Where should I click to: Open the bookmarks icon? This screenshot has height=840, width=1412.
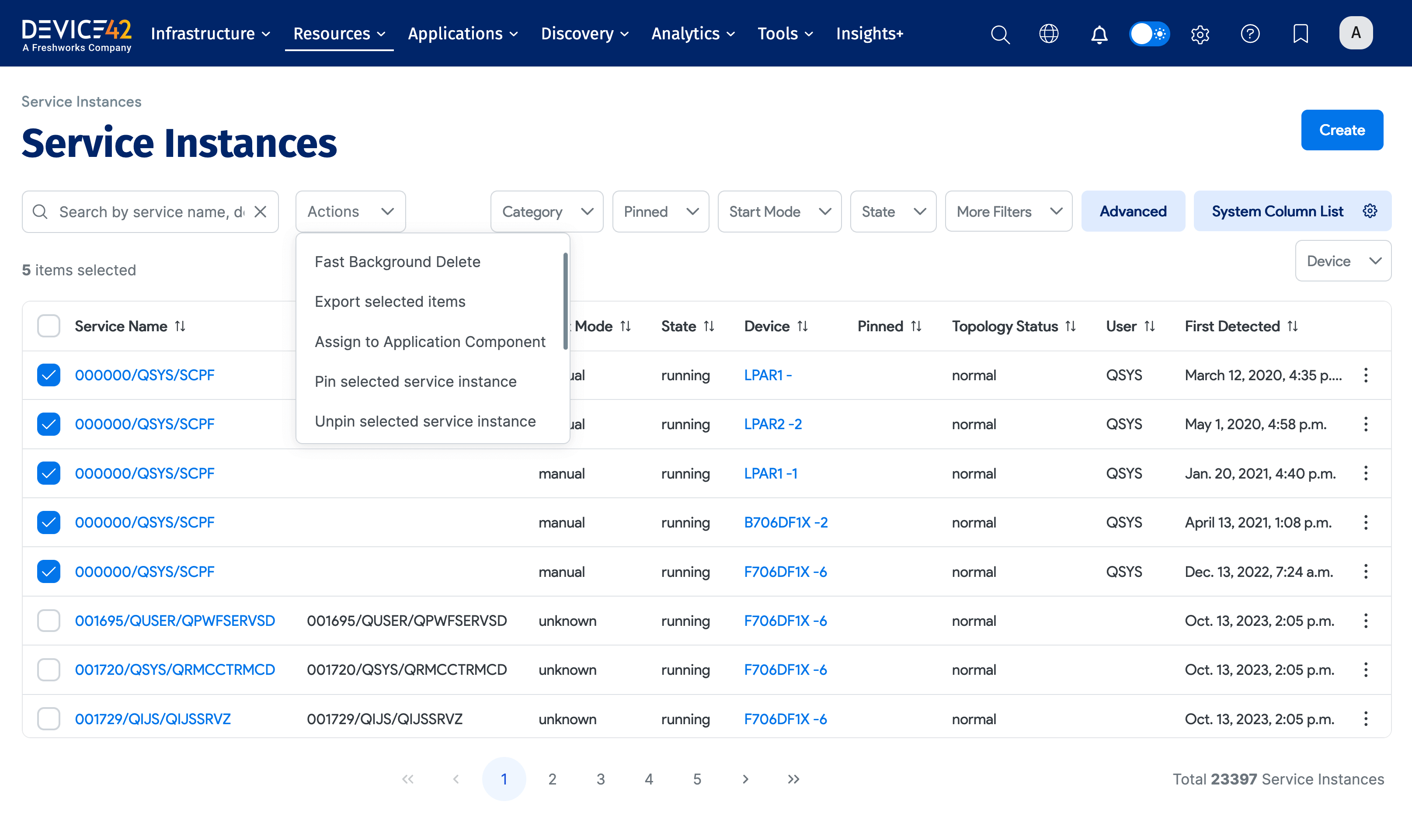1301,34
